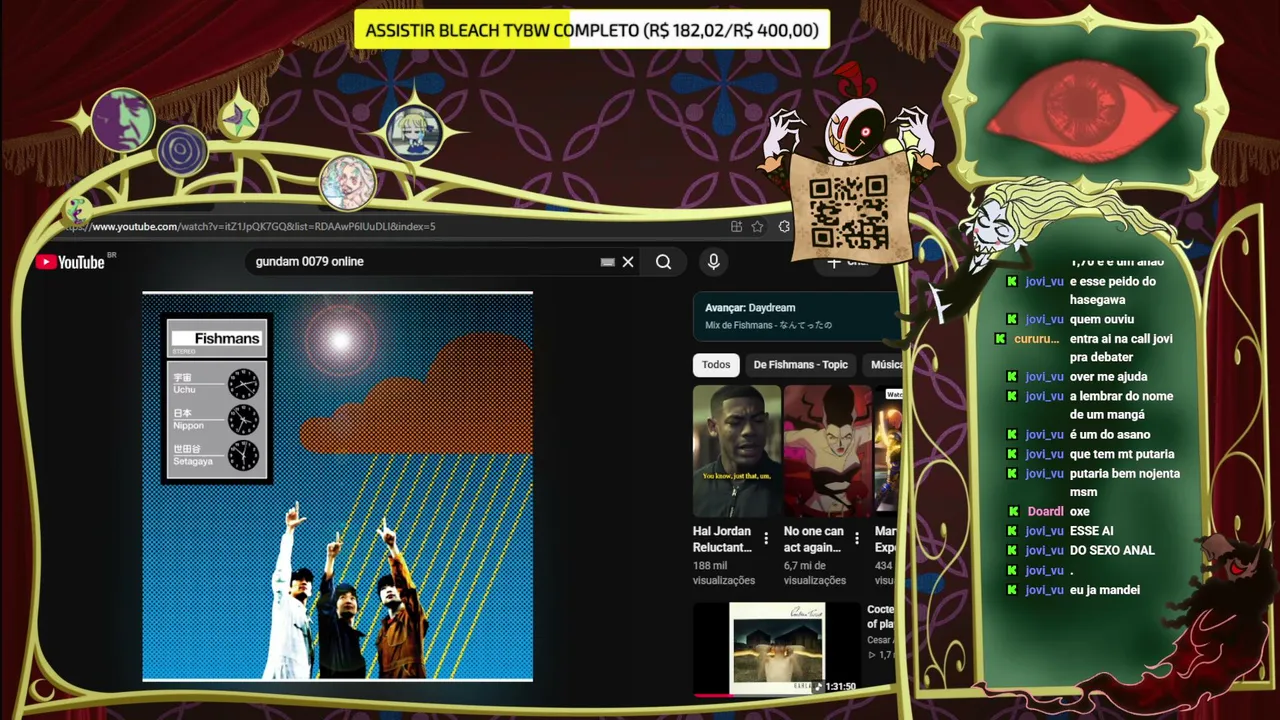Select the De Fishmans - Topic chip

pos(800,365)
